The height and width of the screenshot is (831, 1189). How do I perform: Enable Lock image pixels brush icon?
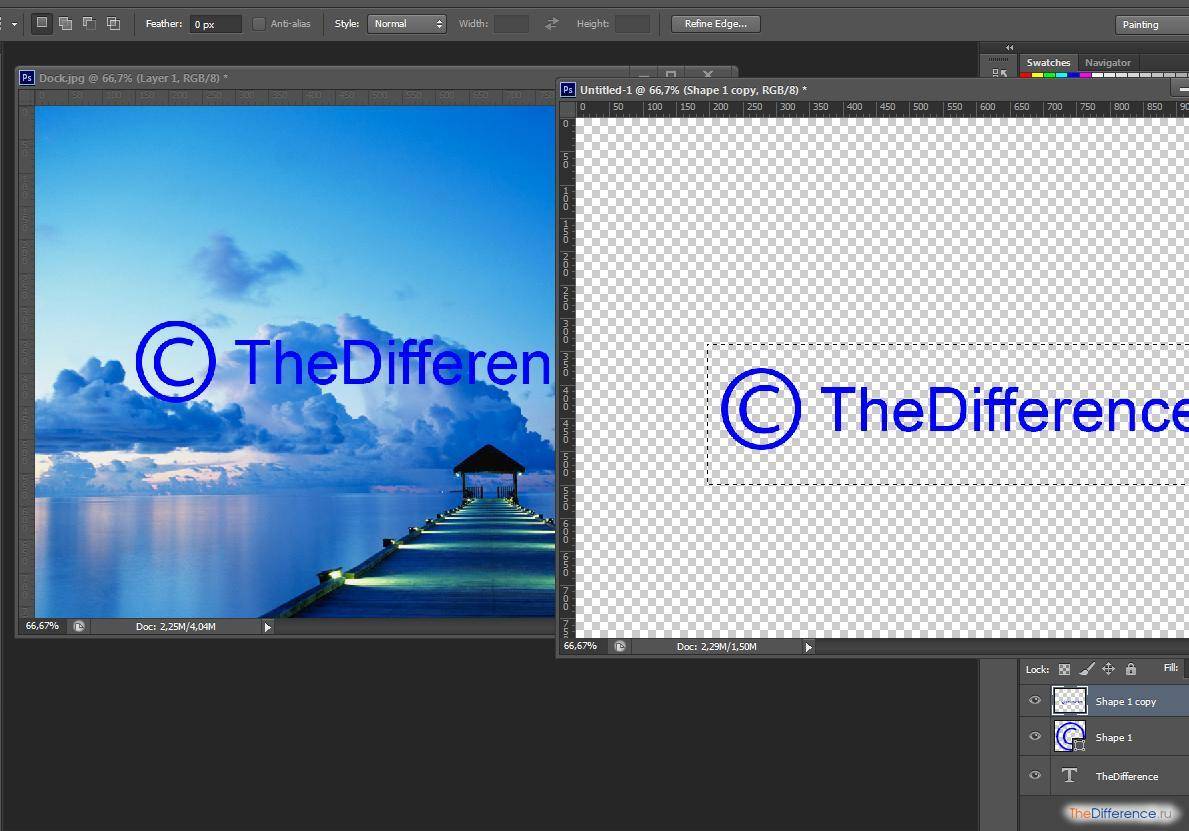(1087, 669)
